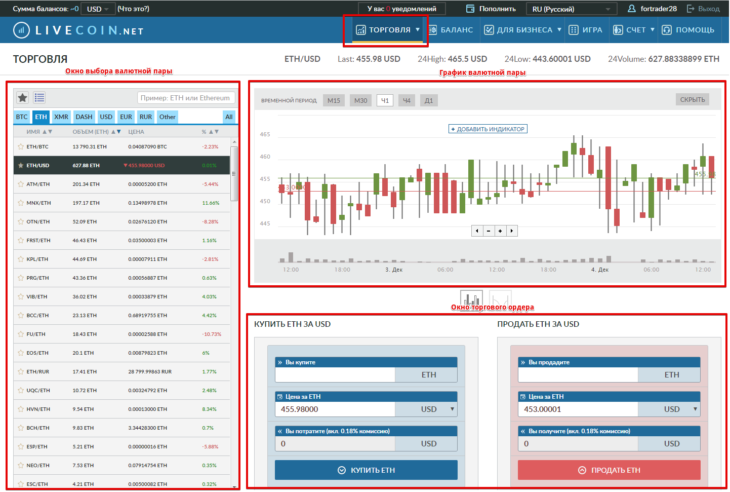Click ДОБАВИТЬ ИНДИКАТОР on chart
This screenshot has height=492, width=730.
tap(488, 129)
